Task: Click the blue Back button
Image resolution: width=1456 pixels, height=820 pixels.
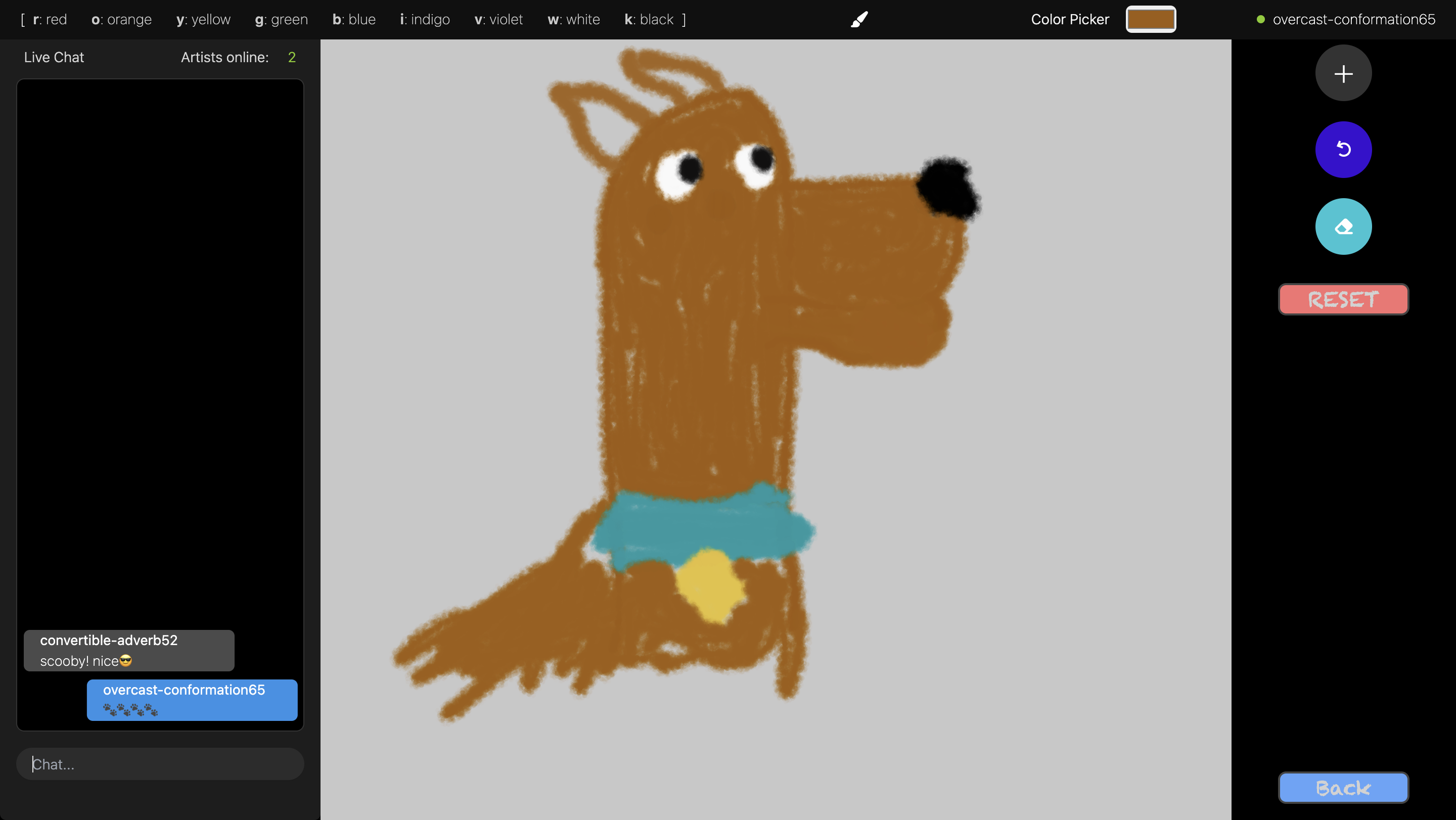Action: [1343, 787]
